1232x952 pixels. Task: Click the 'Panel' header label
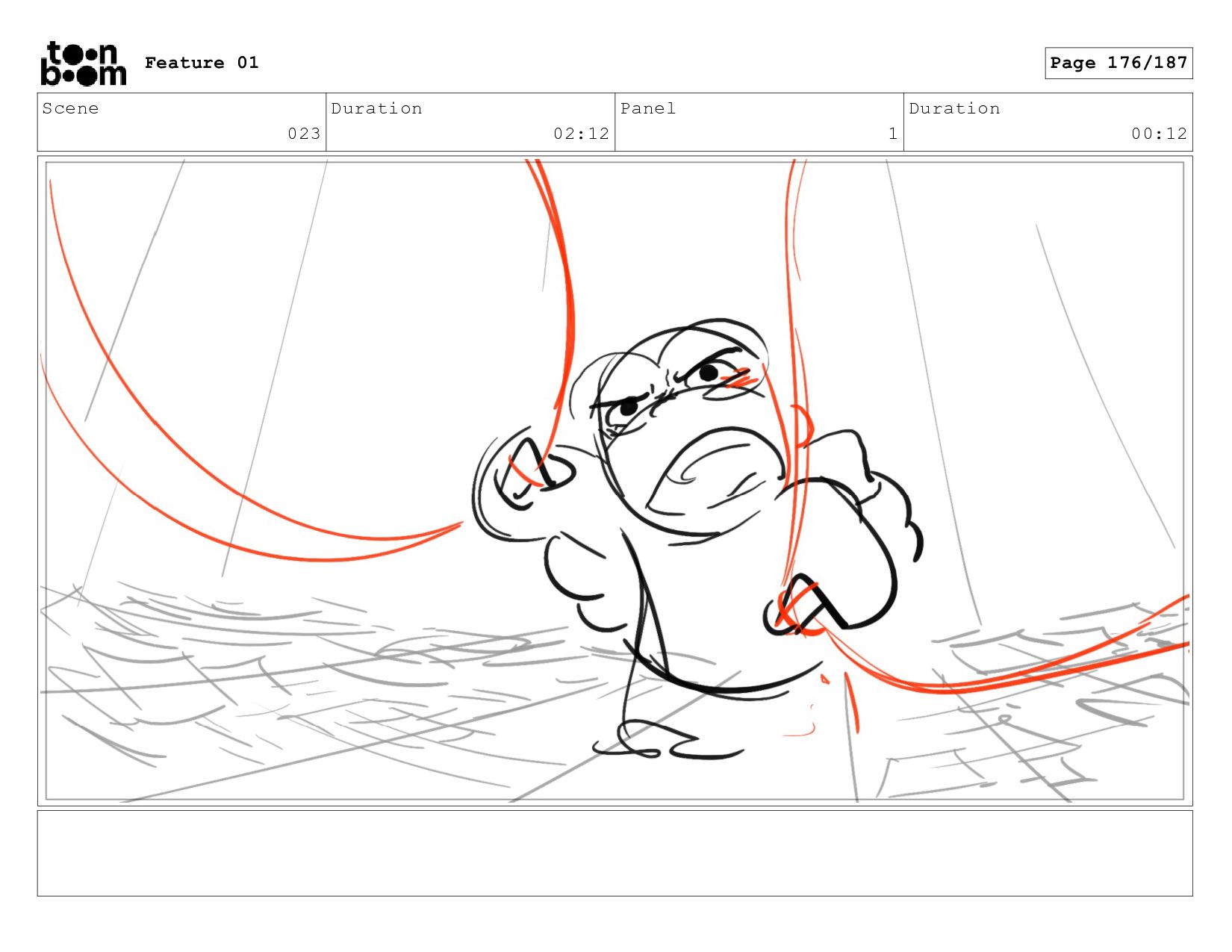(648, 108)
